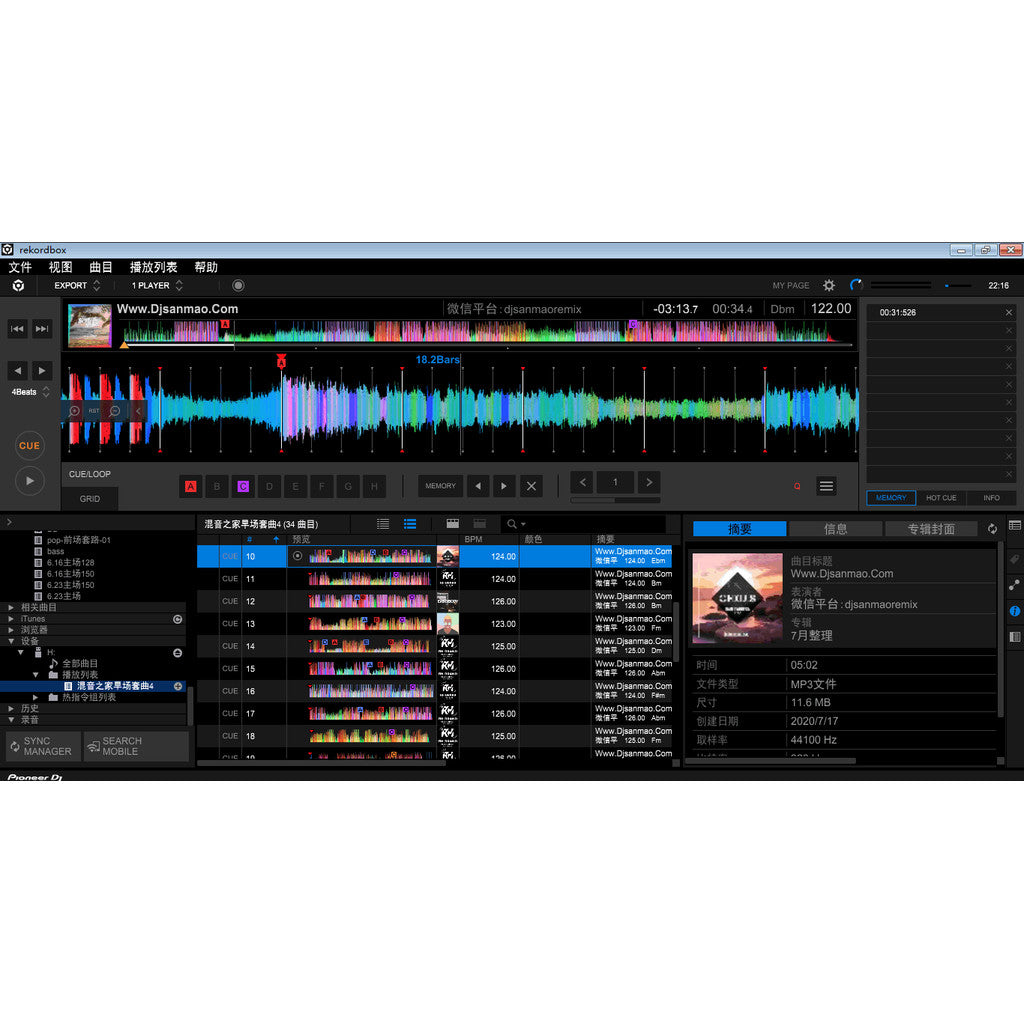The height and width of the screenshot is (1024, 1024).
Task: Refresh the iTunes library
Action: pyautogui.click(x=177, y=619)
